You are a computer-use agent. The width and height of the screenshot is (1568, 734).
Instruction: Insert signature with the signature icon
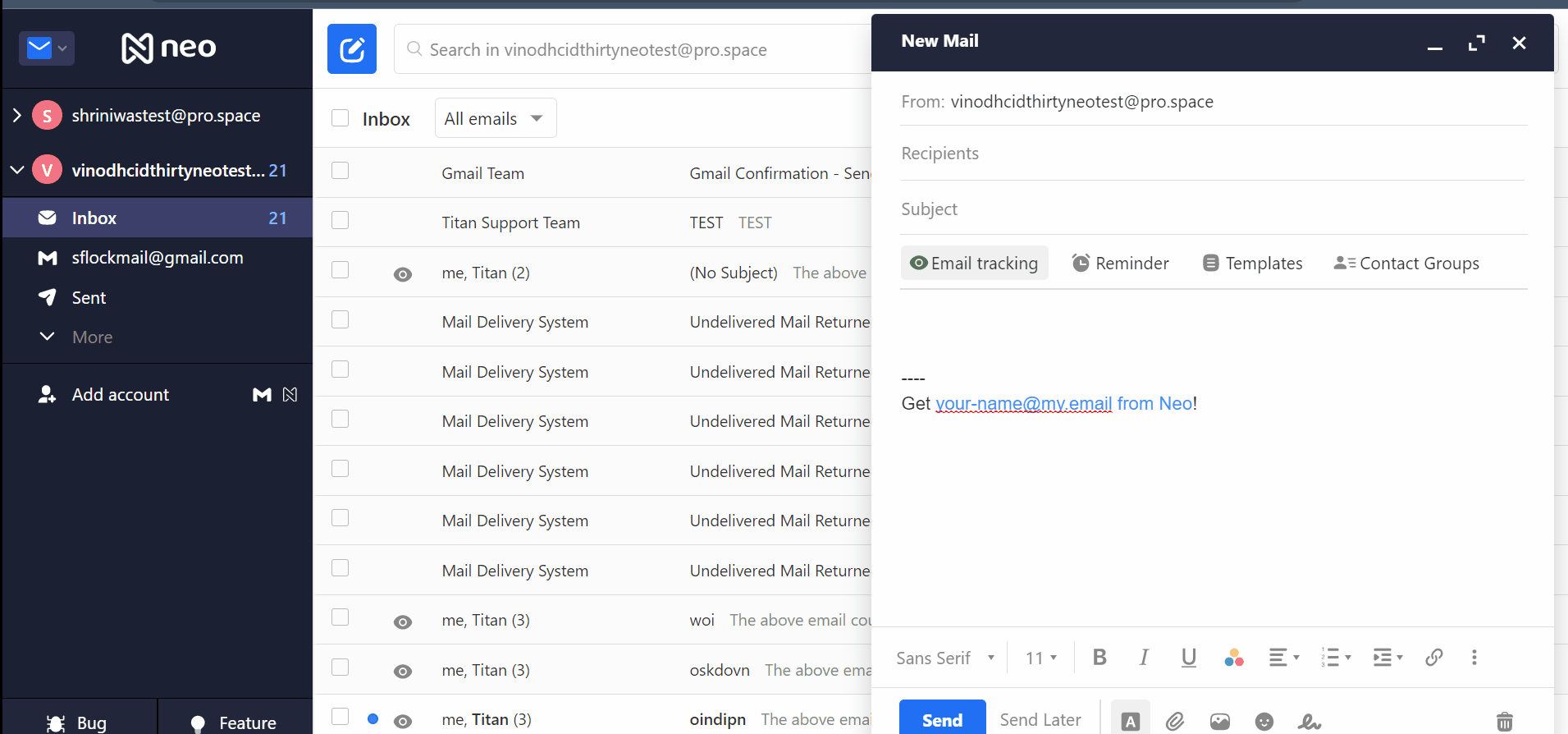point(1309,721)
